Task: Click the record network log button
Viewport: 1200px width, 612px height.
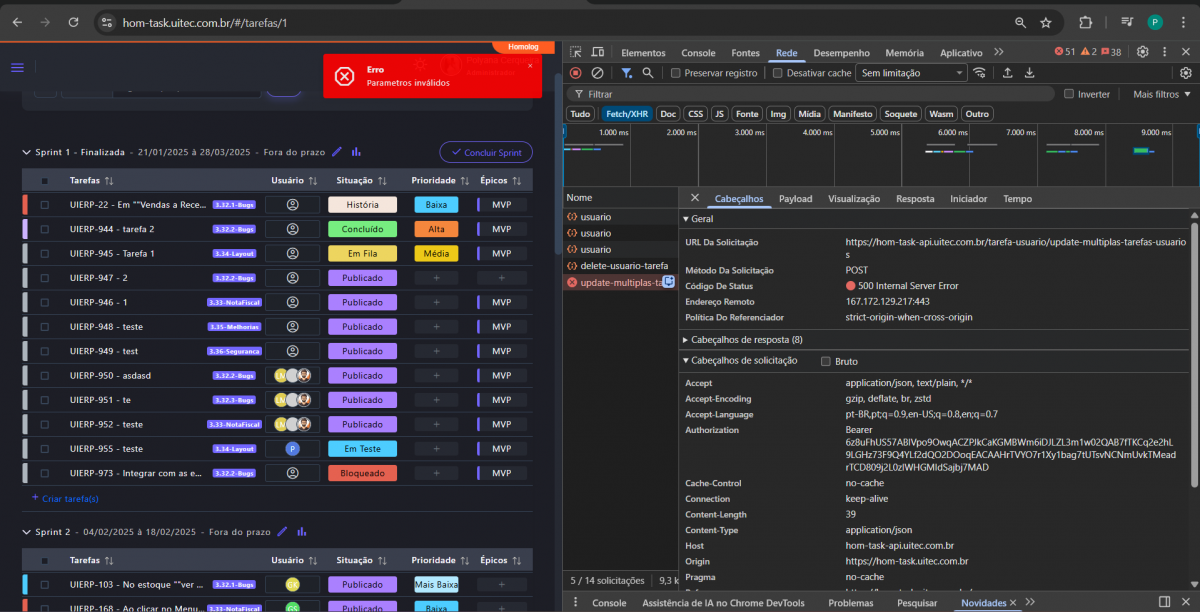Action: click(x=575, y=73)
